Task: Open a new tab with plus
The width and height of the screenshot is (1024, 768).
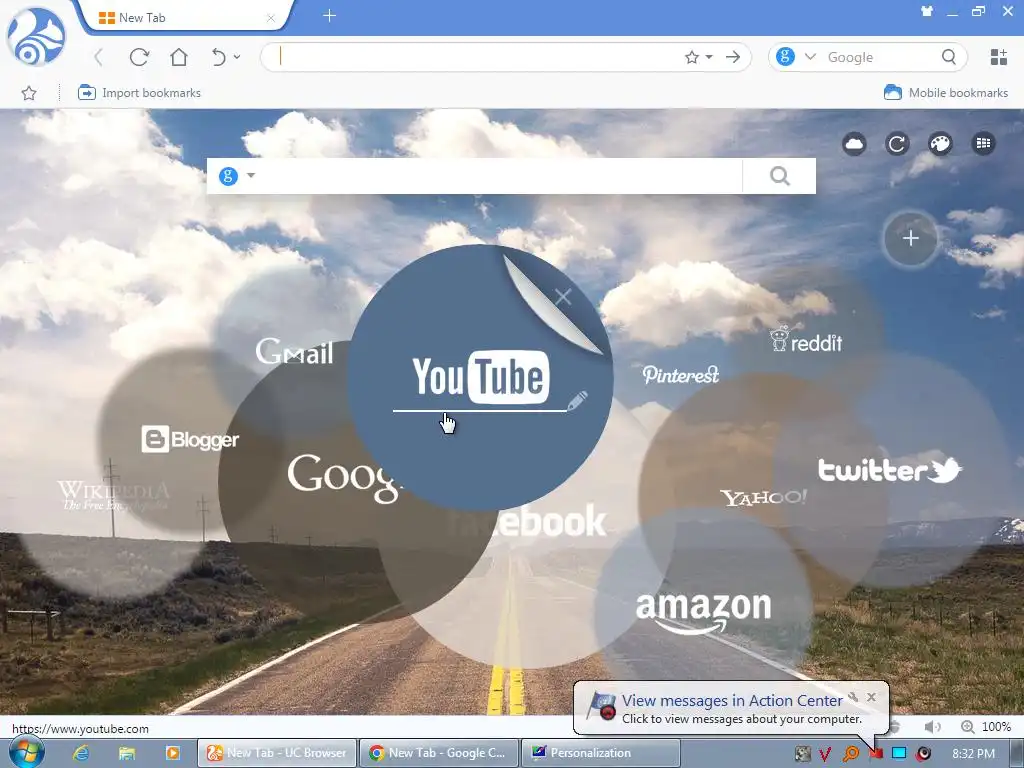Action: [329, 16]
